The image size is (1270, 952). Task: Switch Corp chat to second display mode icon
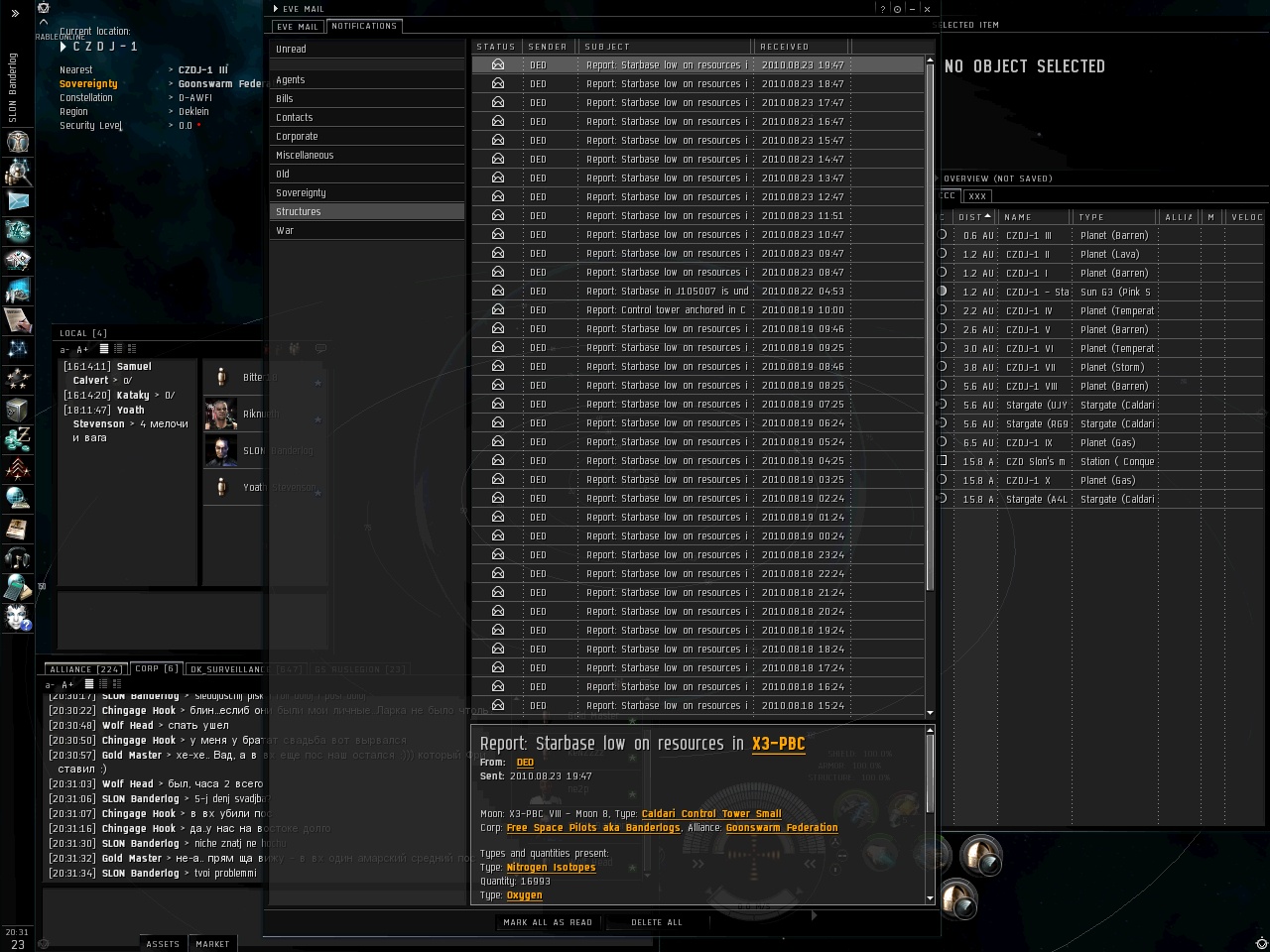pos(103,684)
